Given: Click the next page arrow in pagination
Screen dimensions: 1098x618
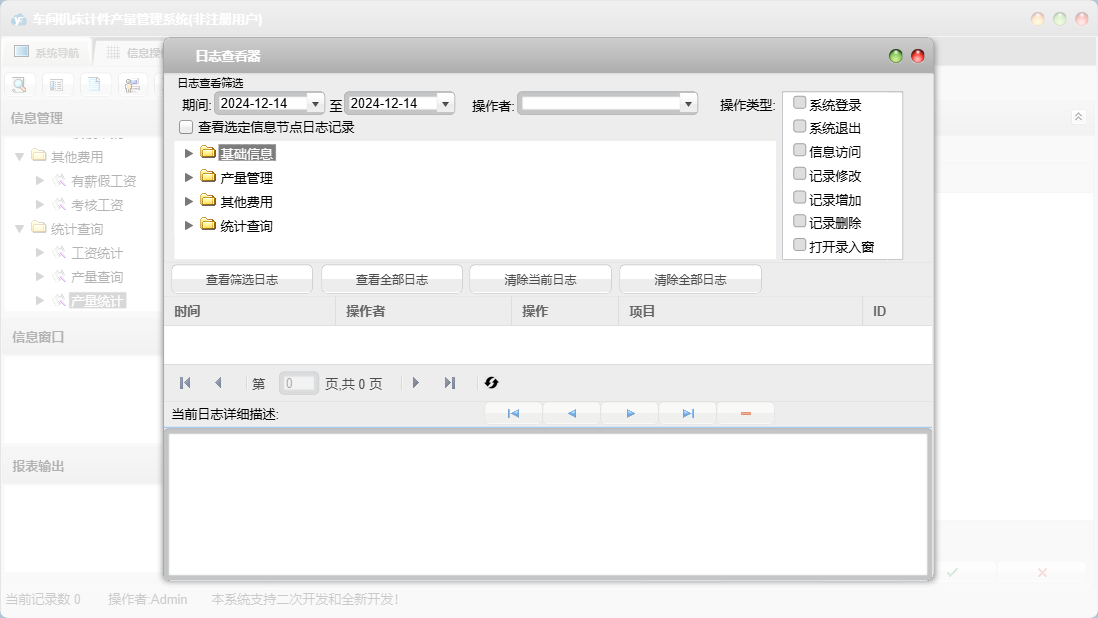Looking at the screenshot, I should tap(416, 383).
